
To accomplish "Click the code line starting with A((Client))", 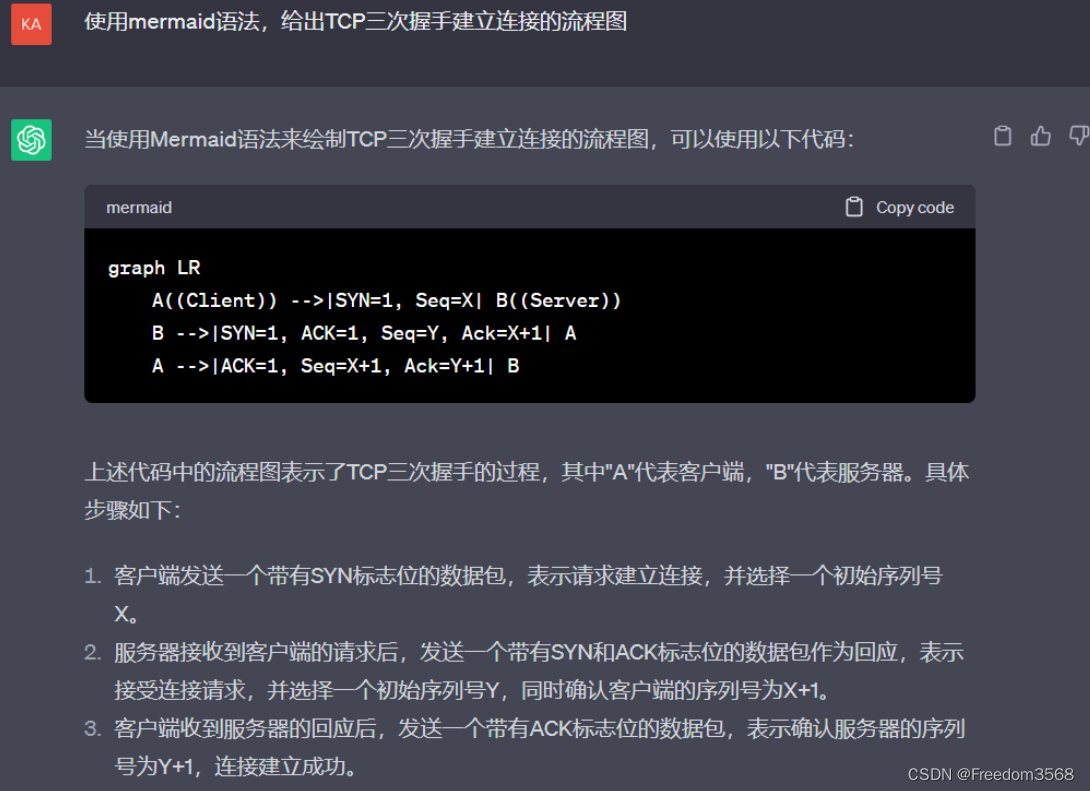I will (x=386, y=300).
